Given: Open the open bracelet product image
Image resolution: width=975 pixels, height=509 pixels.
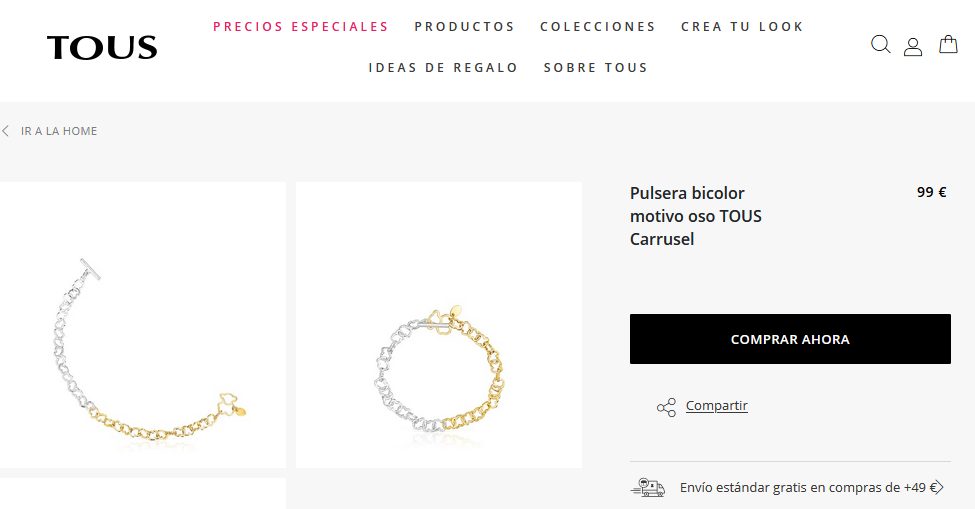Looking at the screenshot, I should pyautogui.click(x=142, y=324).
